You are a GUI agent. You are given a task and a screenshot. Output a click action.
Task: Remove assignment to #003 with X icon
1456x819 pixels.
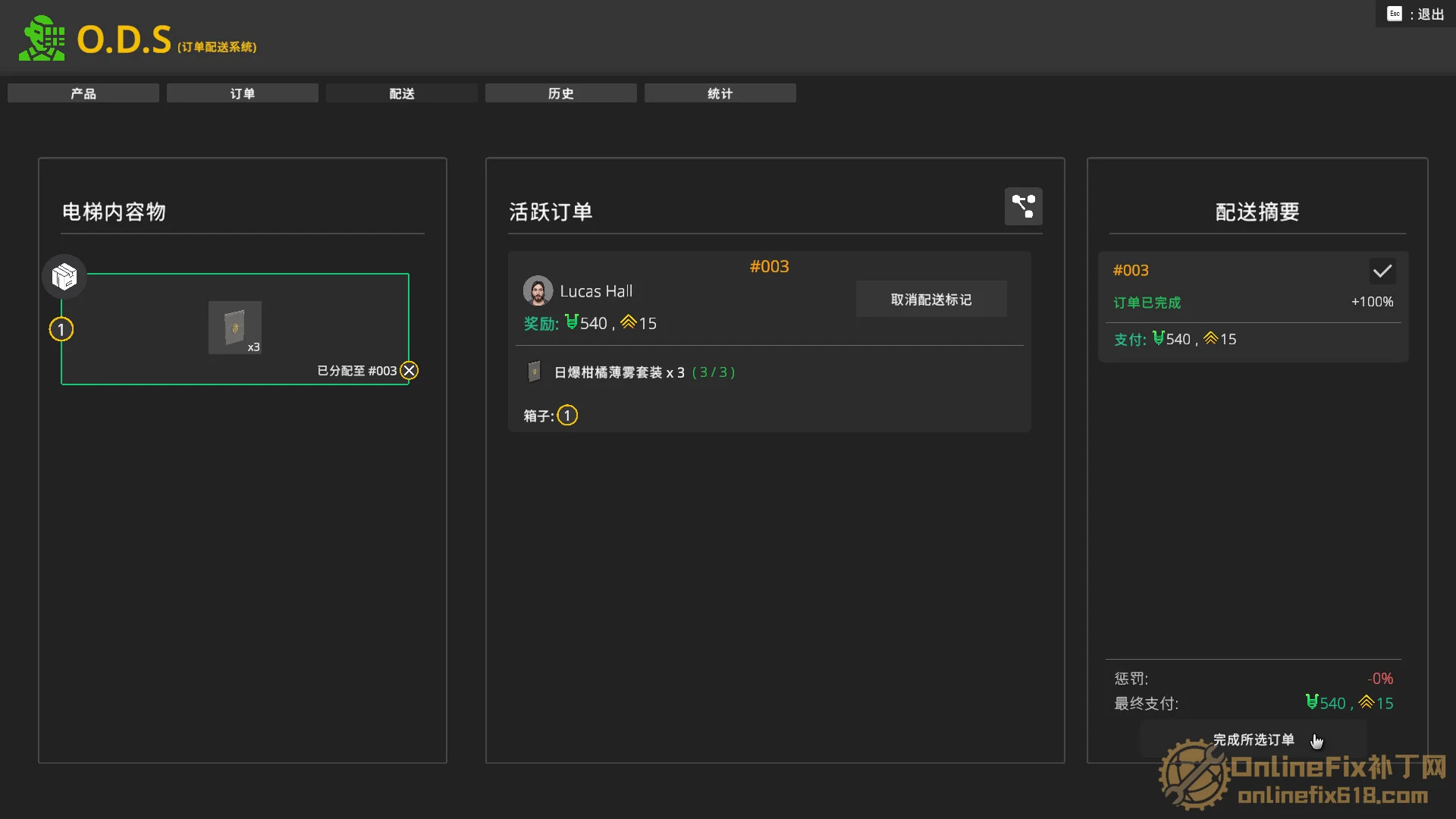click(409, 370)
